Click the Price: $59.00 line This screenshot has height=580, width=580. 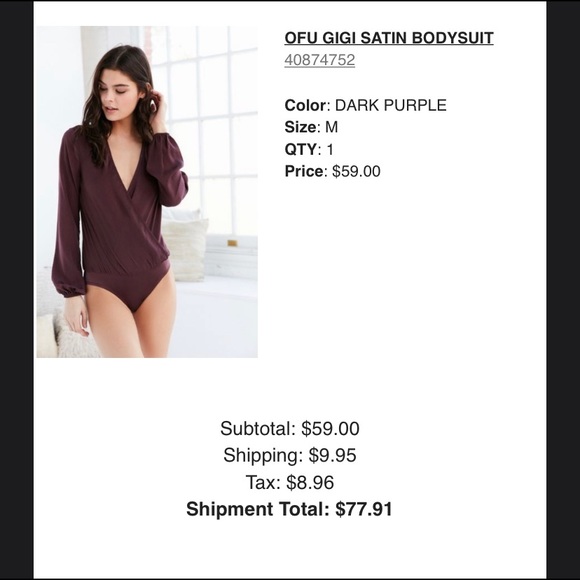coord(332,171)
